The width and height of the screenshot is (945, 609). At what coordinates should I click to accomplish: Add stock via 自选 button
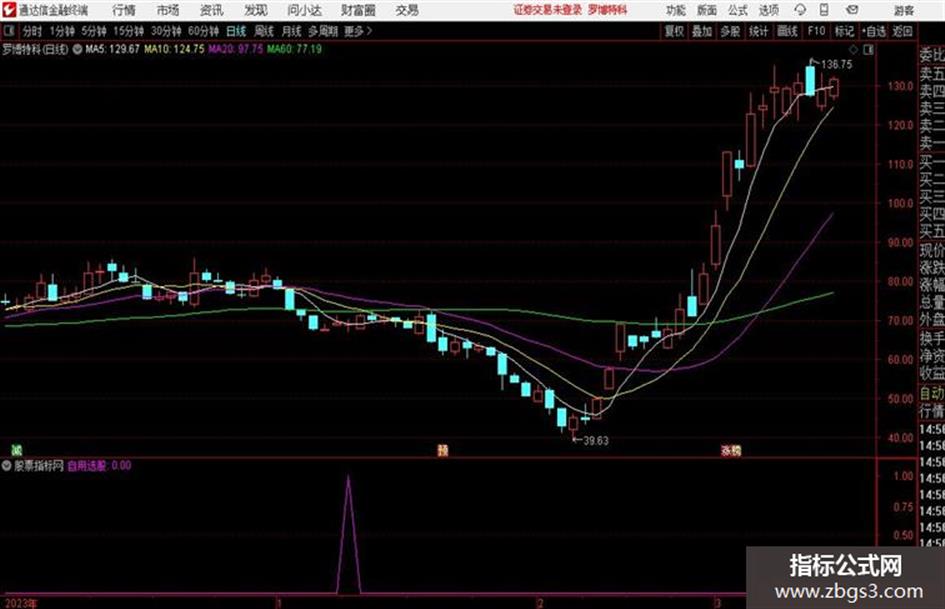coord(873,31)
